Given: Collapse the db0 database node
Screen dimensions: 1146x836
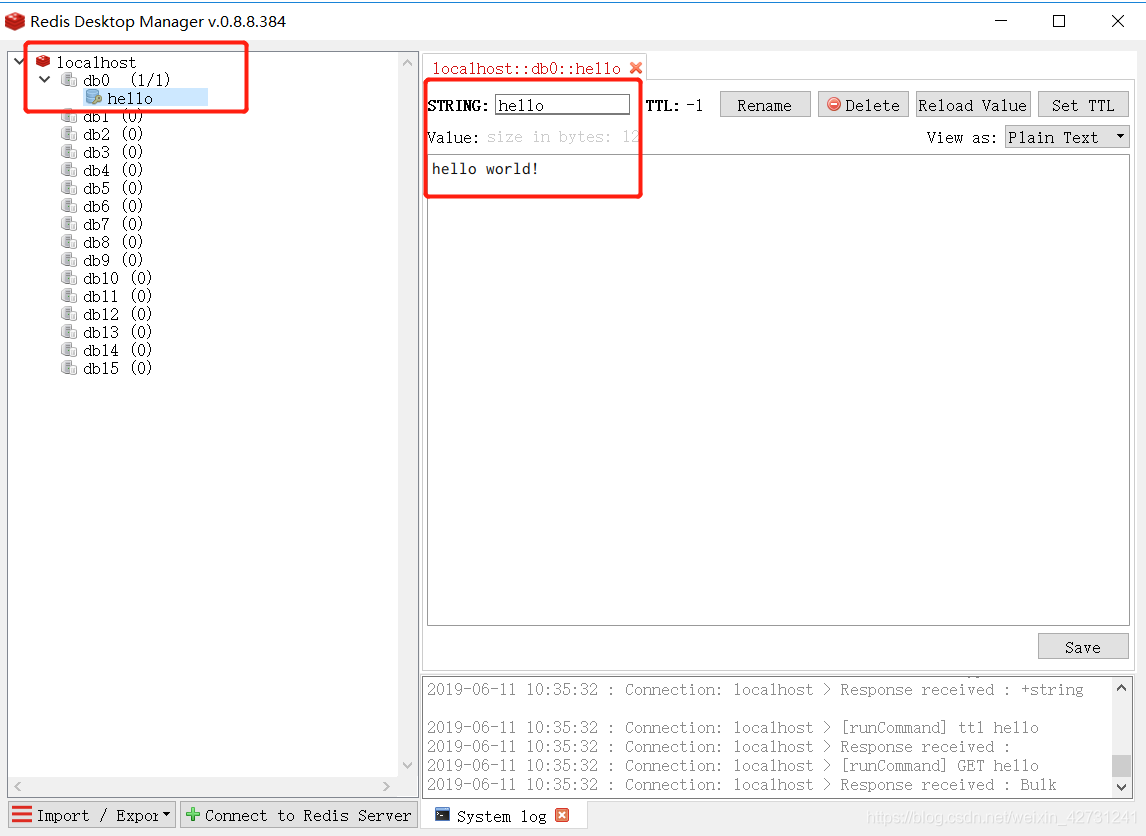Looking at the screenshot, I should pos(45,79).
